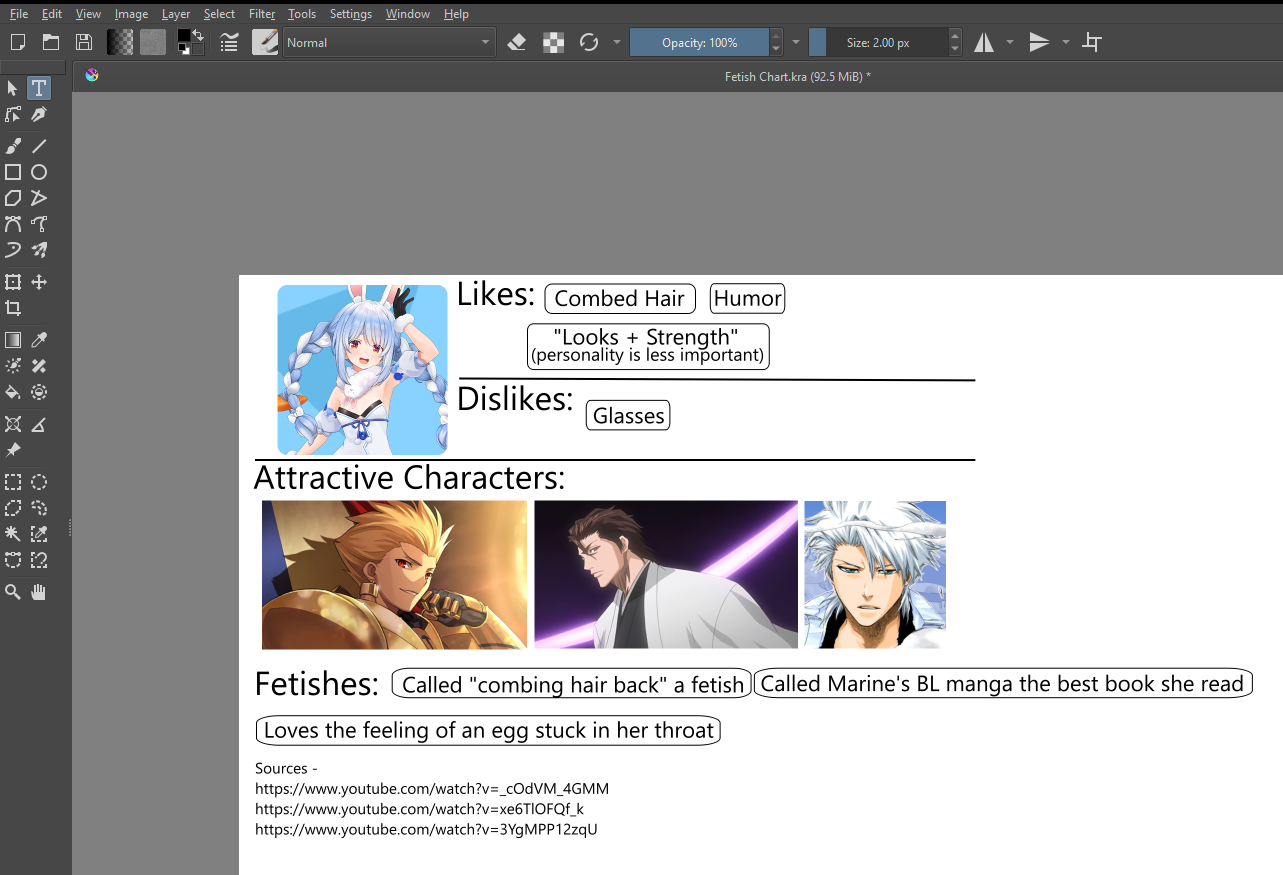This screenshot has height=875, width=1283.
Task: Pick the Polygon tool
Action: [x=13, y=198]
